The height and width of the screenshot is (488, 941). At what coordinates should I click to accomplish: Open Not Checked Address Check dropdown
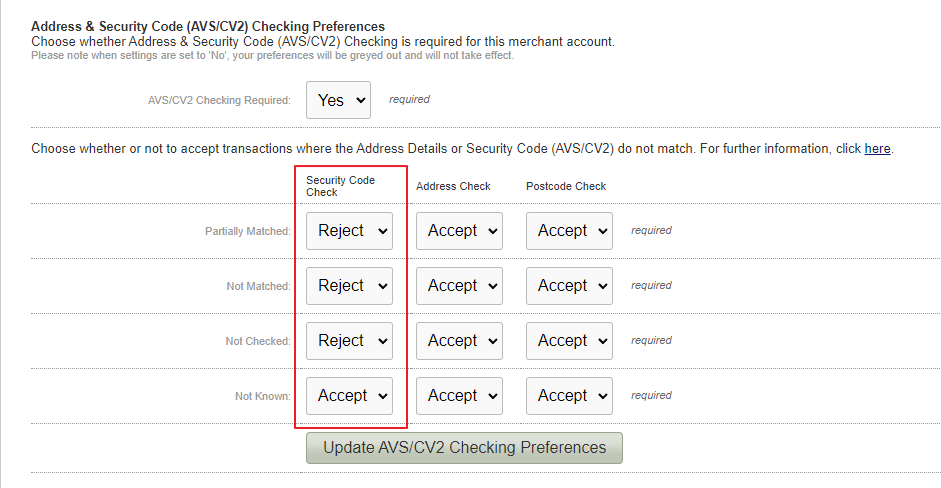pos(459,341)
